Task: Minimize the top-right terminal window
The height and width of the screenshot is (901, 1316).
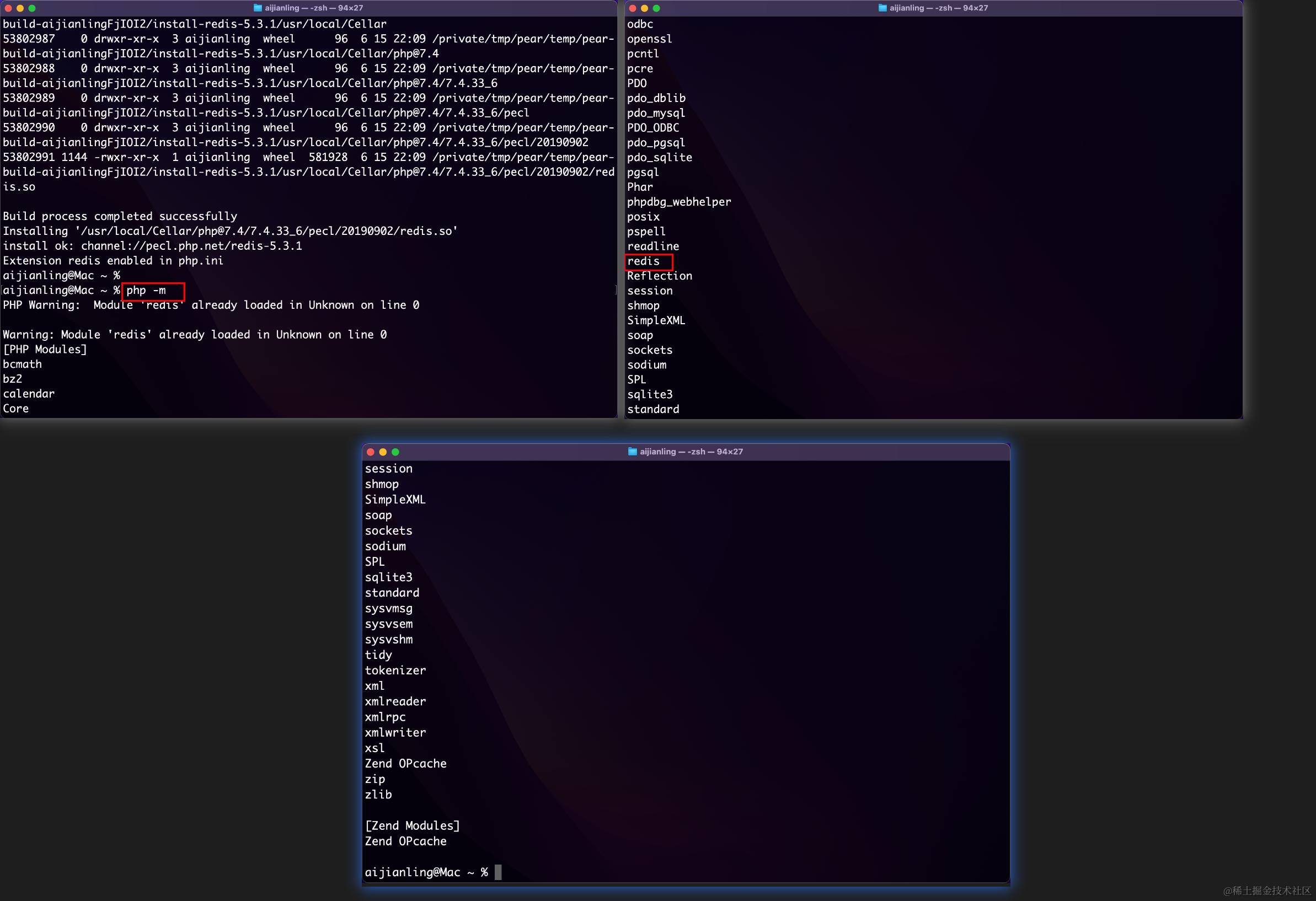Action: point(644,8)
